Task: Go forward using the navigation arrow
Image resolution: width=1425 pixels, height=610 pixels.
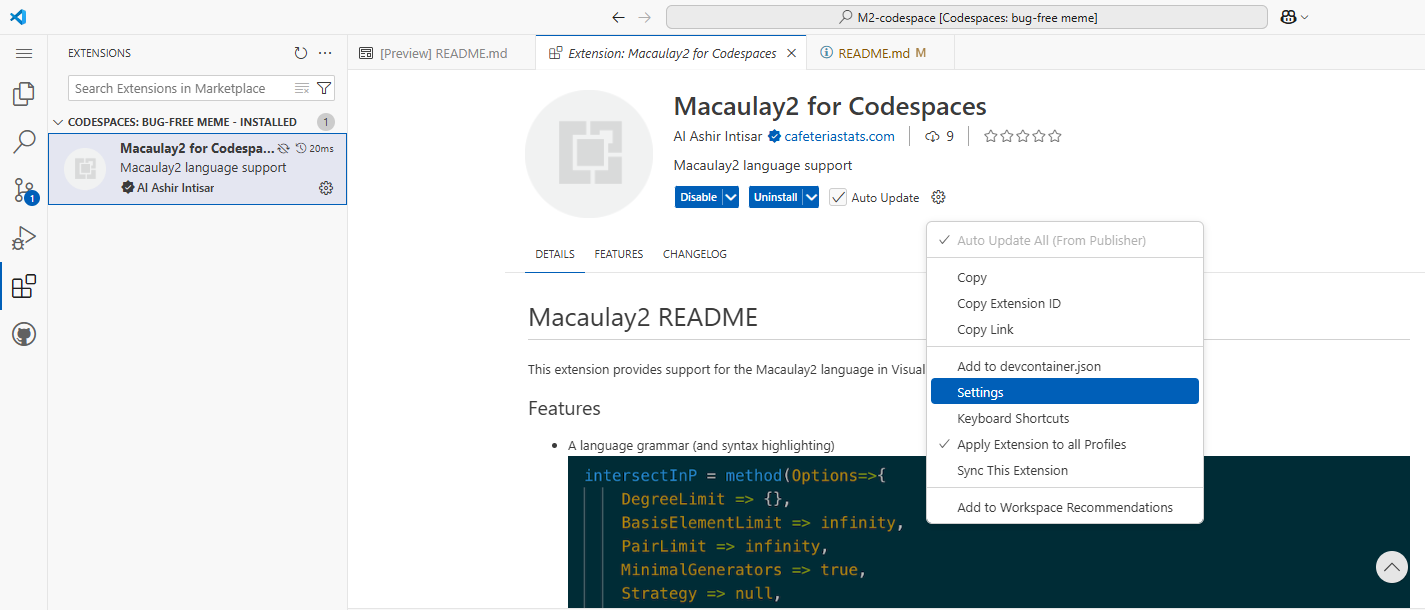Action: (x=645, y=17)
